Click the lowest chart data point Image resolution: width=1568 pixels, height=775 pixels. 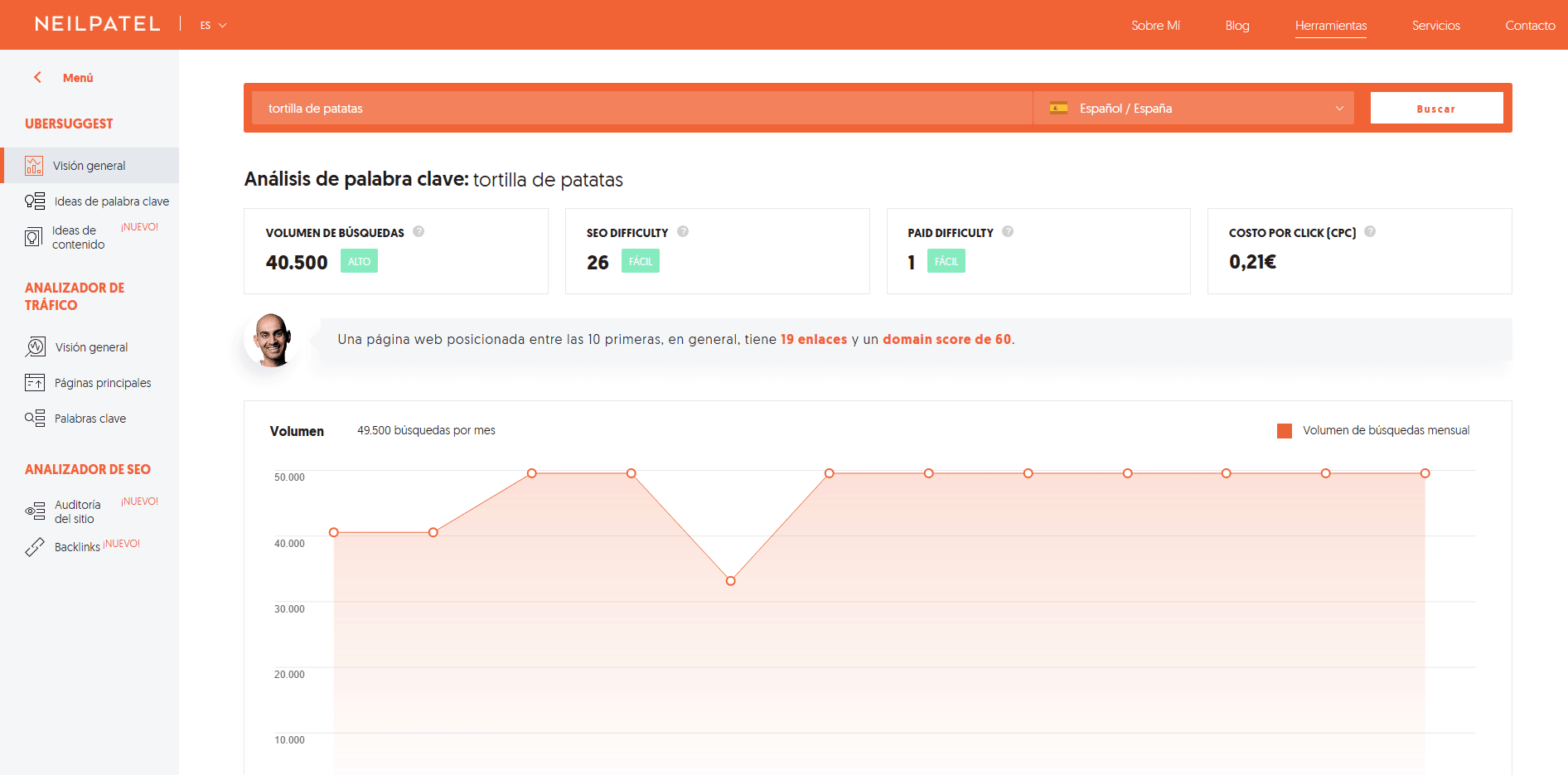730,581
